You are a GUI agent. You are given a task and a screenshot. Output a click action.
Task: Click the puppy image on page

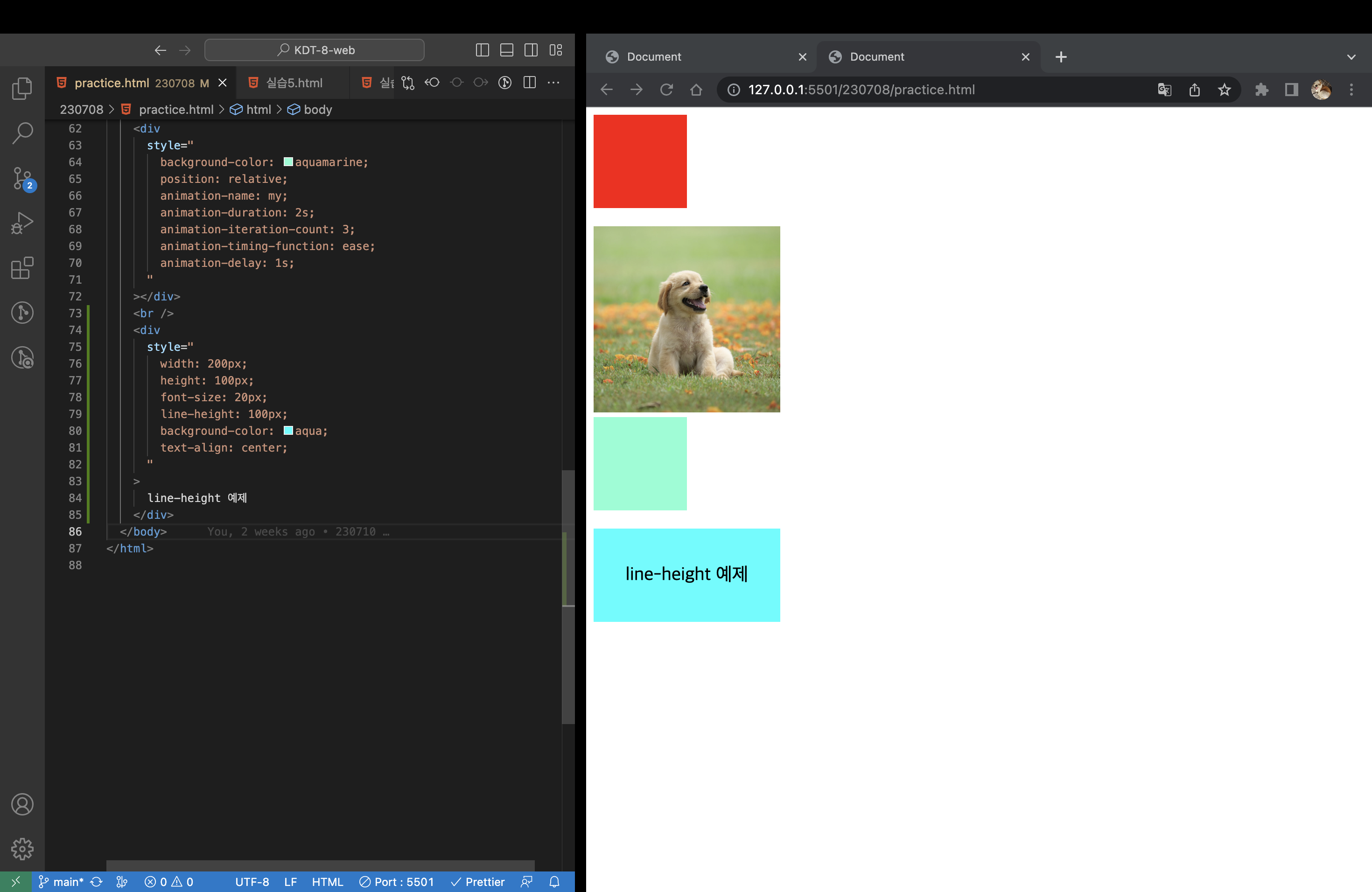686,319
